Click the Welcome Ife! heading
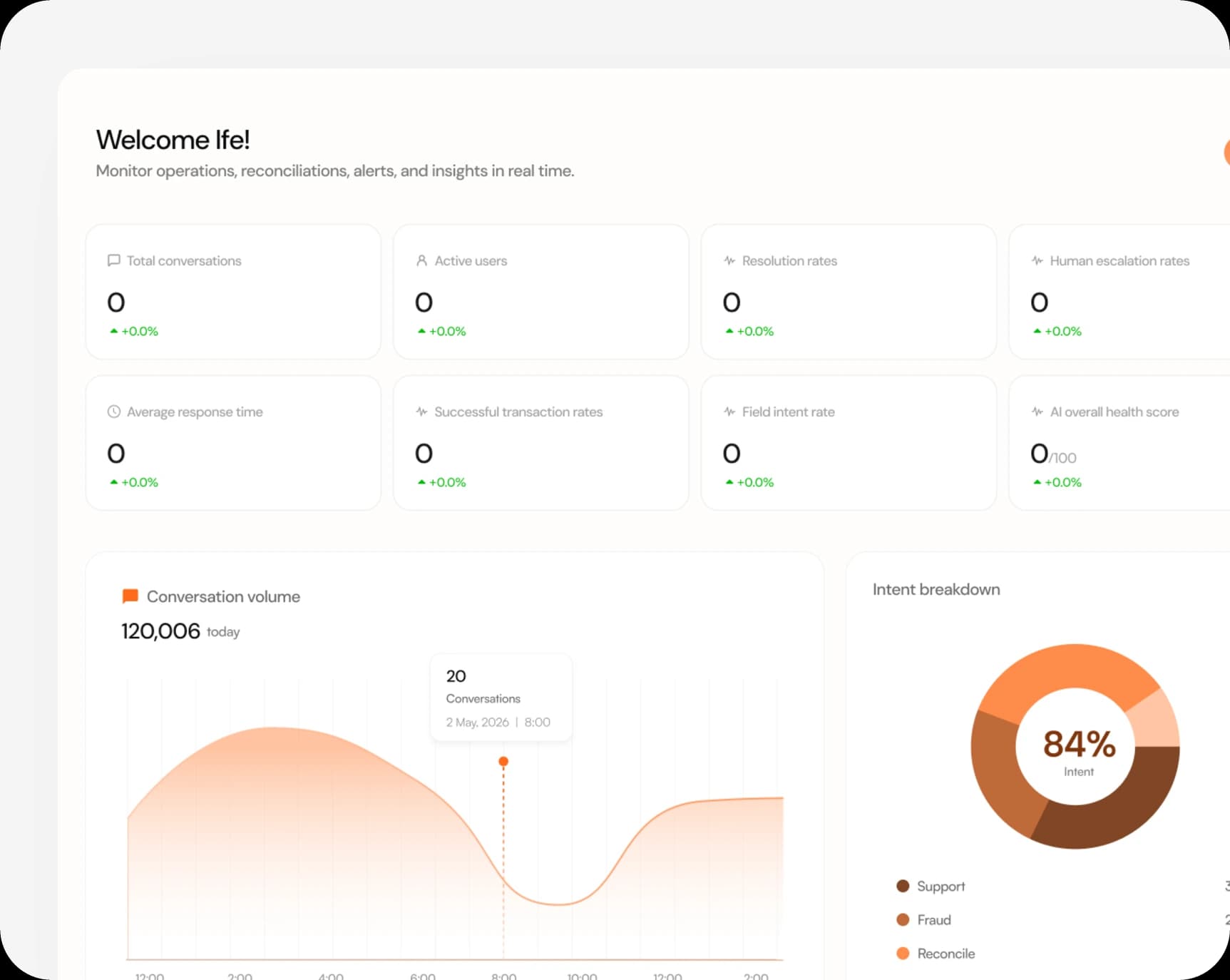This screenshot has height=980, width=1230. tap(173, 140)
